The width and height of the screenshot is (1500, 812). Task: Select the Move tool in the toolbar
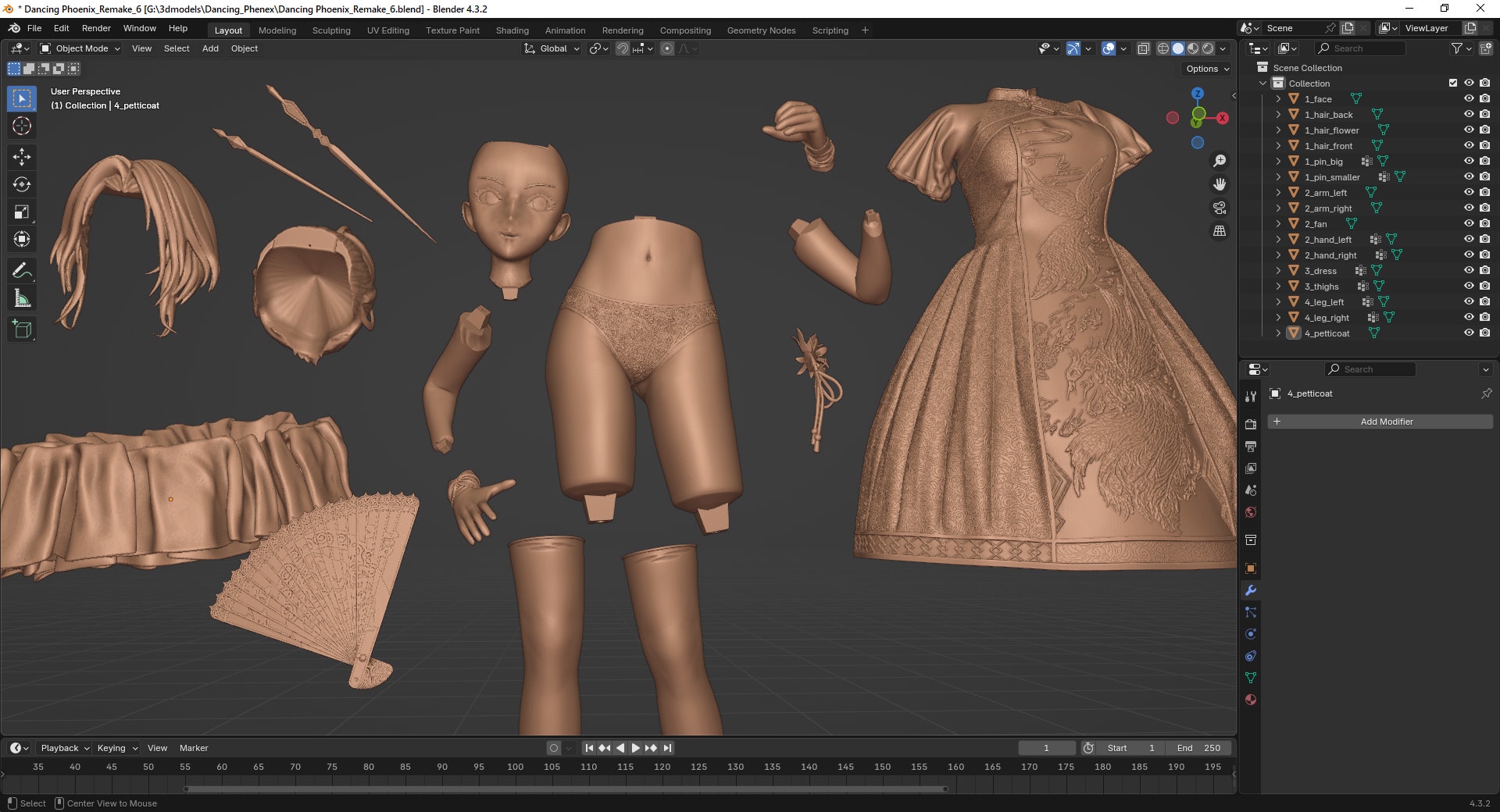(x=22, y=157)
